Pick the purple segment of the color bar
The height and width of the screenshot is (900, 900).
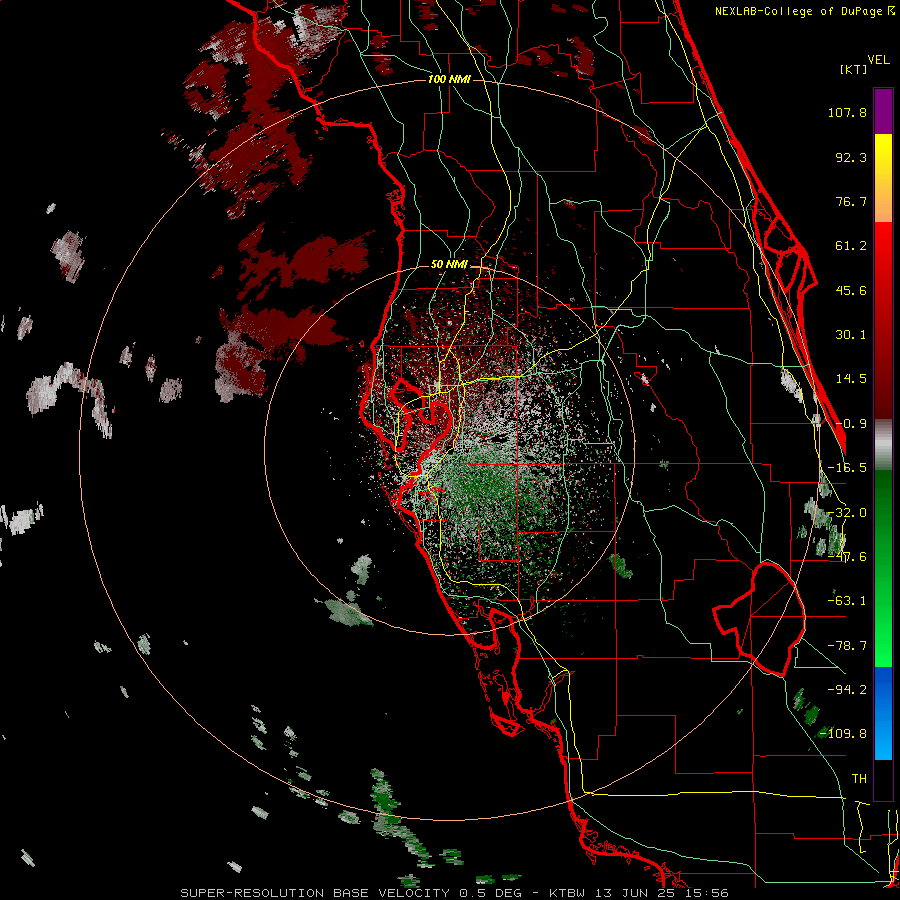883,111
